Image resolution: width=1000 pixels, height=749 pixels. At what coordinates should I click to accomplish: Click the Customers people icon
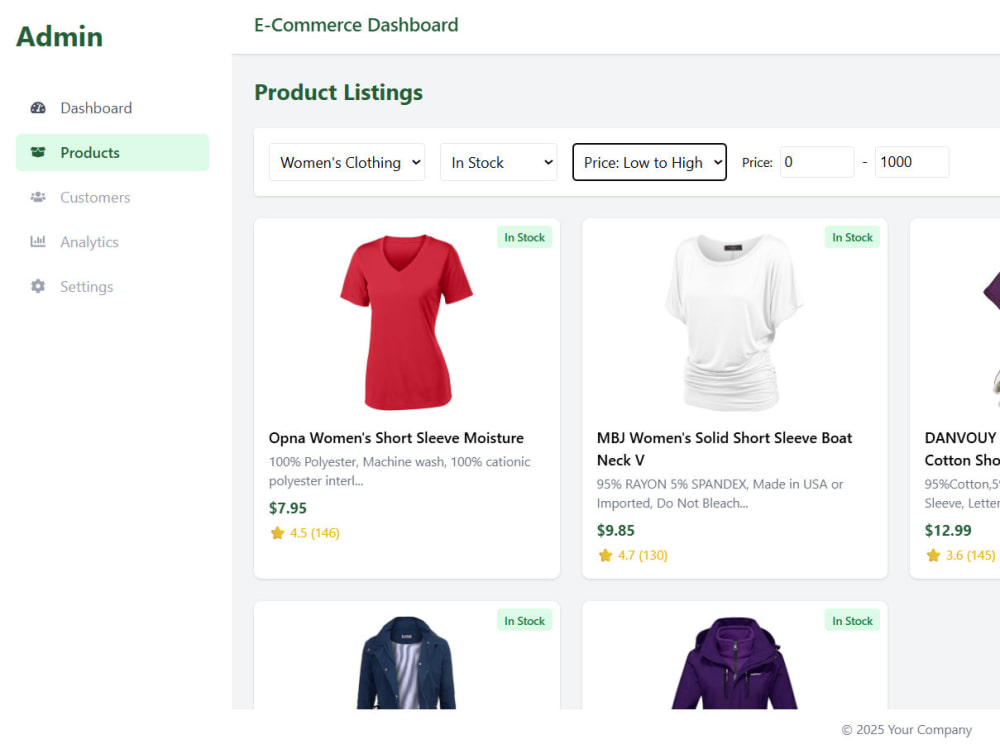pos(38,197)
